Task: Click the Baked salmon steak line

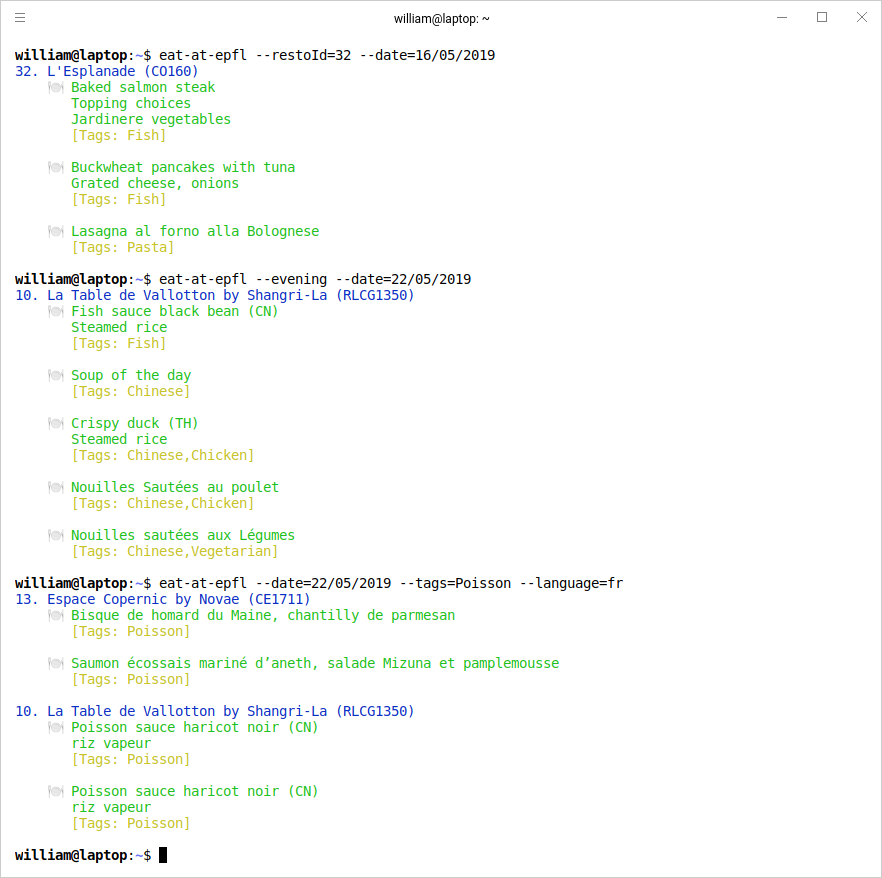Action: pos(143,88)
